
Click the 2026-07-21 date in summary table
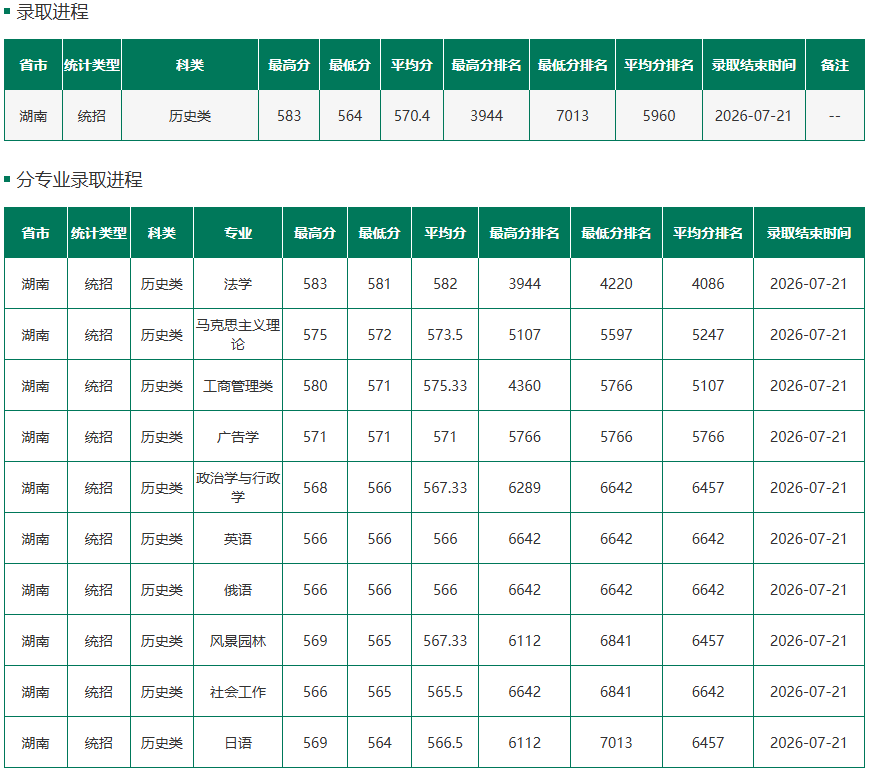tap(753, 116)
